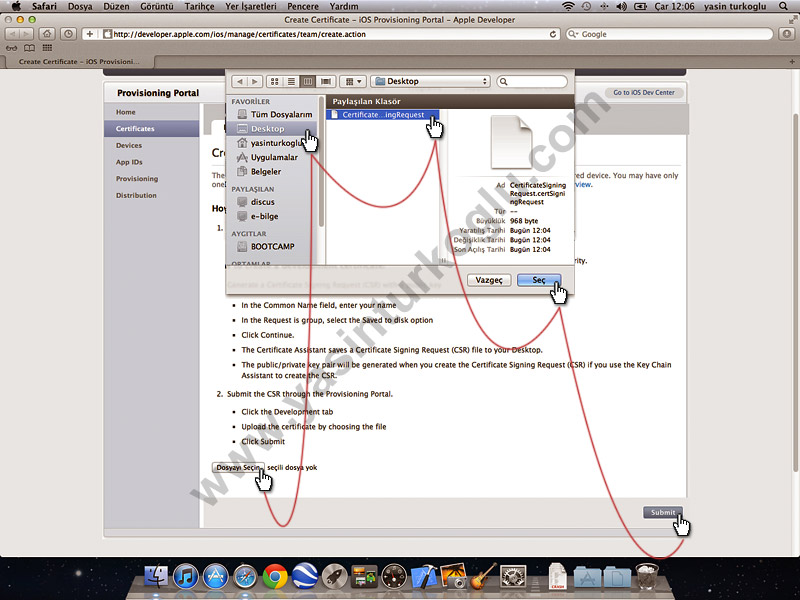Cancel the dialog with Vazgeç

point(489,280)
